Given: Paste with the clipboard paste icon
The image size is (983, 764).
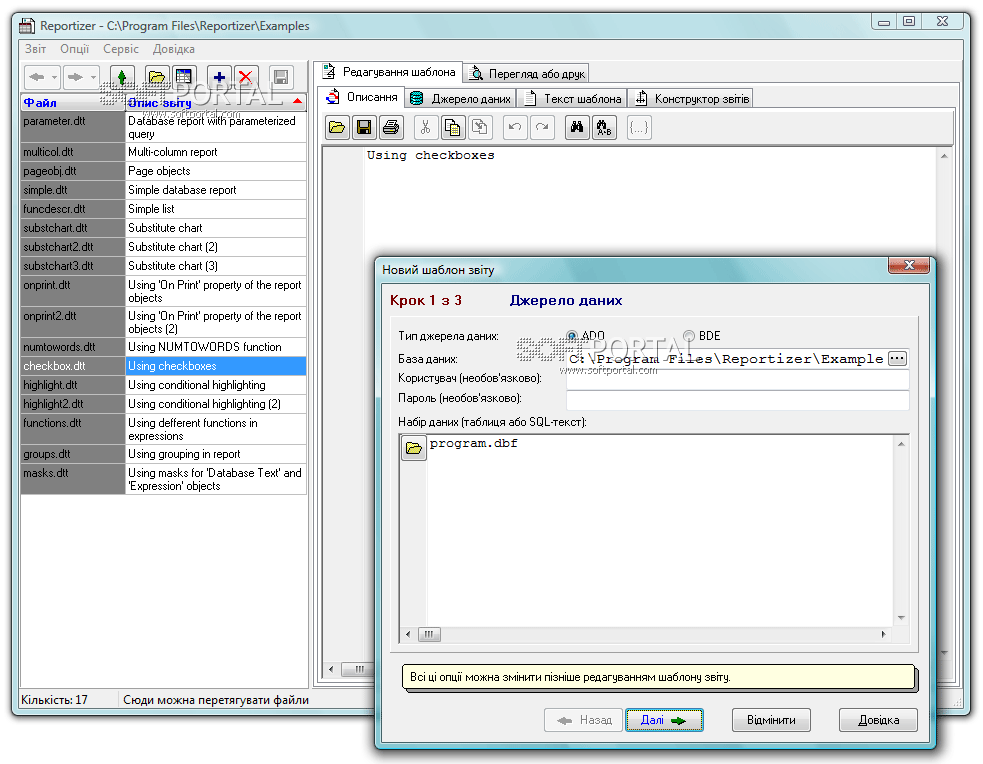Looking at the screenshot, I should (x=480, y=128).
